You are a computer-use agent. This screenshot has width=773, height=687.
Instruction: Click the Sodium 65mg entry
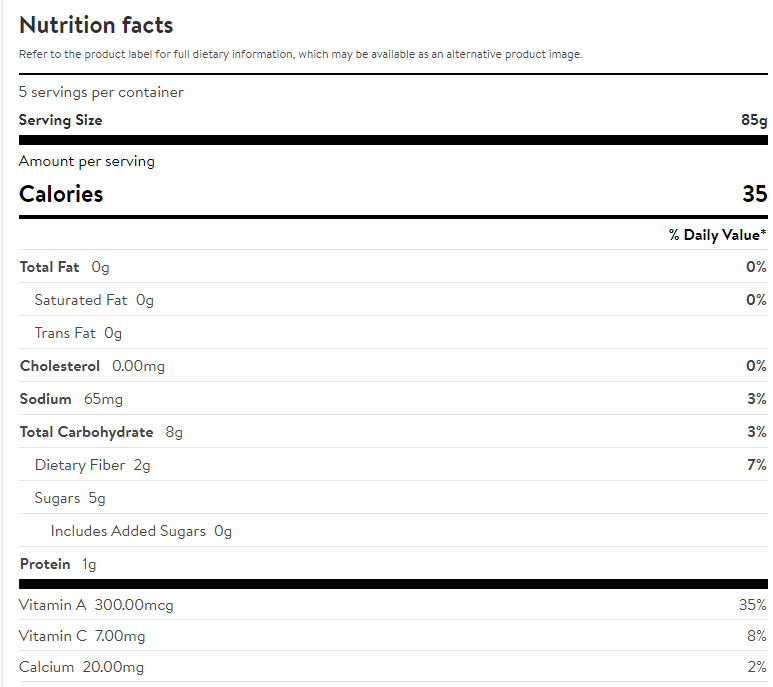point(71,399)
